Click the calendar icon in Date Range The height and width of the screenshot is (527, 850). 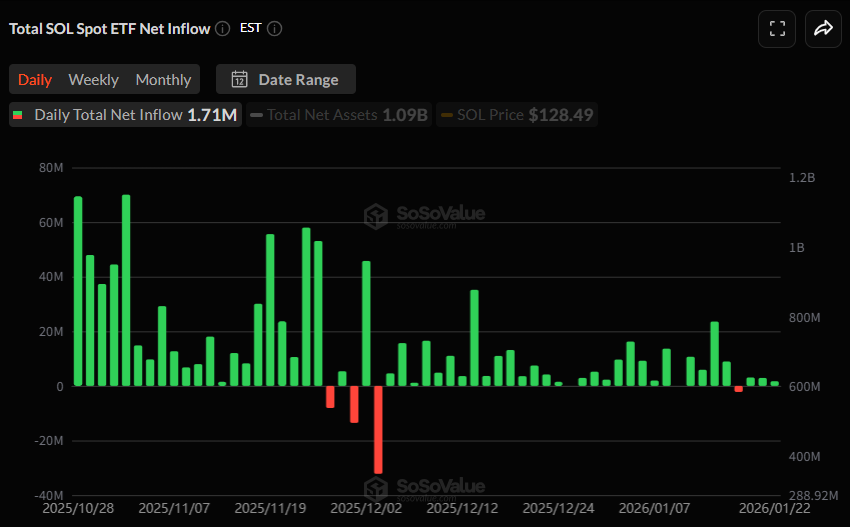point(239,80)
